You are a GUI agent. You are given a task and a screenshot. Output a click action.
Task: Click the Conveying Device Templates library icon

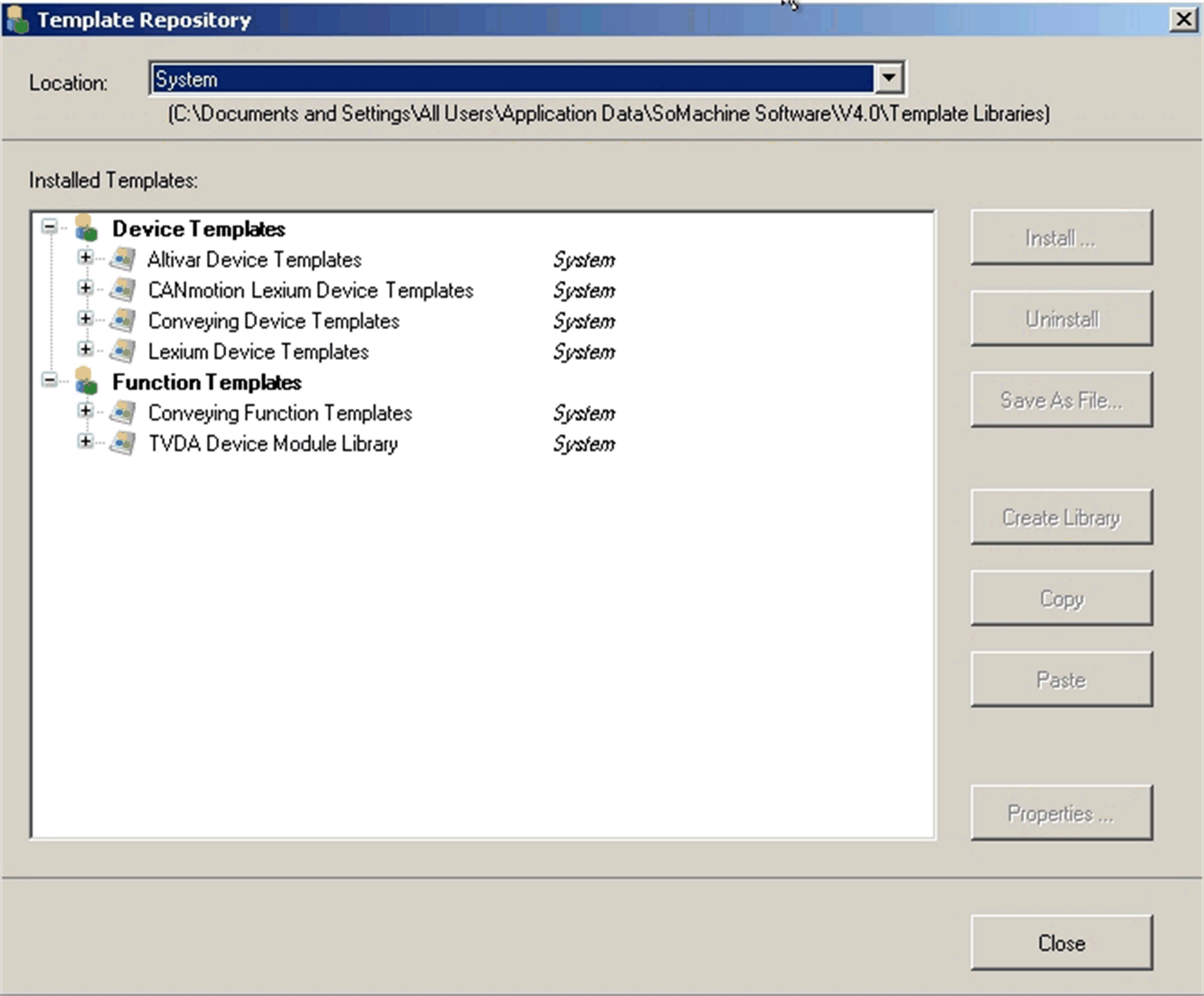click(x=123, y=320)
